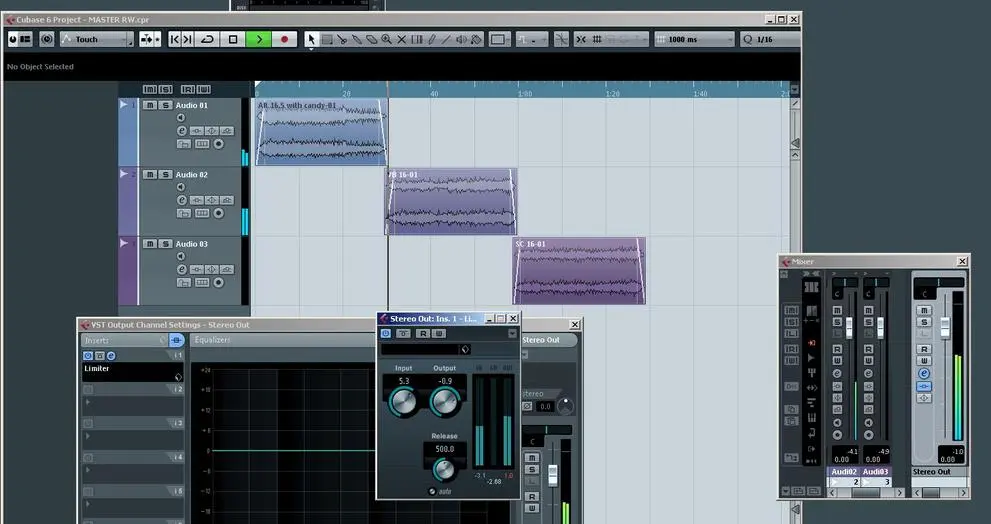Viewport: 991px width, 524px height.
Task: Click the Limiter Output knob
Action: click(x=445, y=401)
